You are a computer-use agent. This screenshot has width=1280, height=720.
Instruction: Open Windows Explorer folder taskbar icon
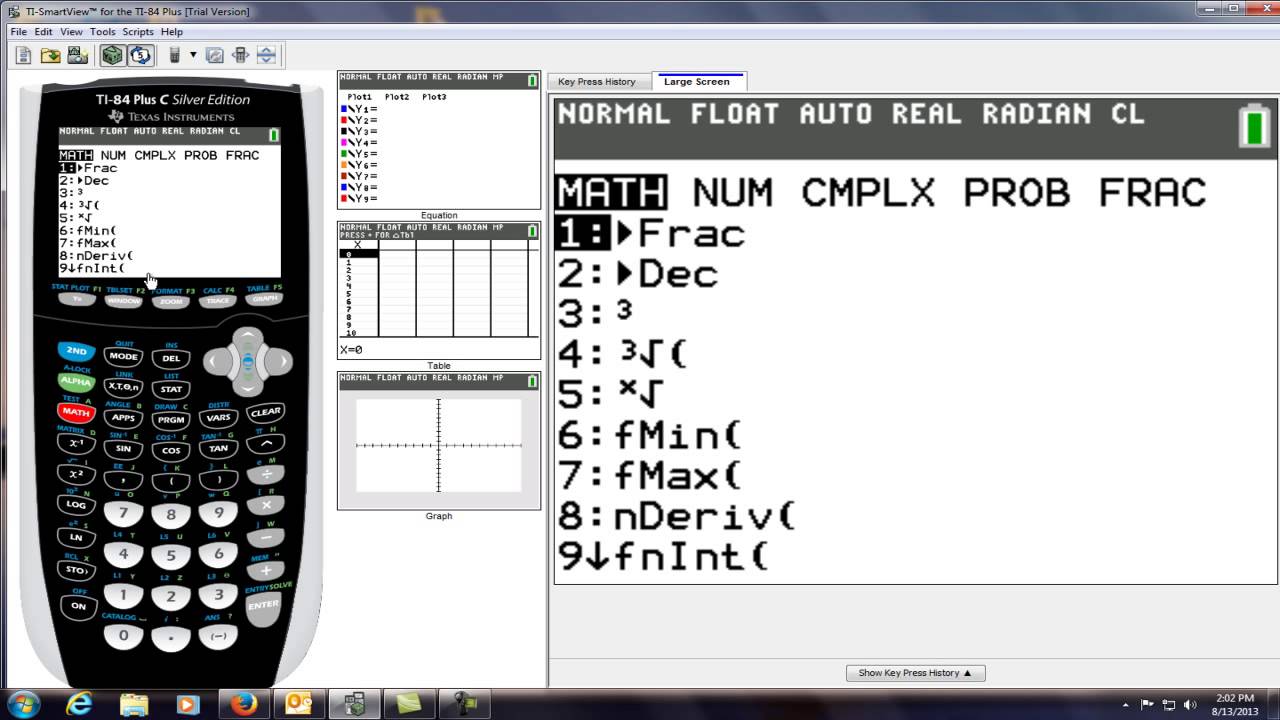134,704
